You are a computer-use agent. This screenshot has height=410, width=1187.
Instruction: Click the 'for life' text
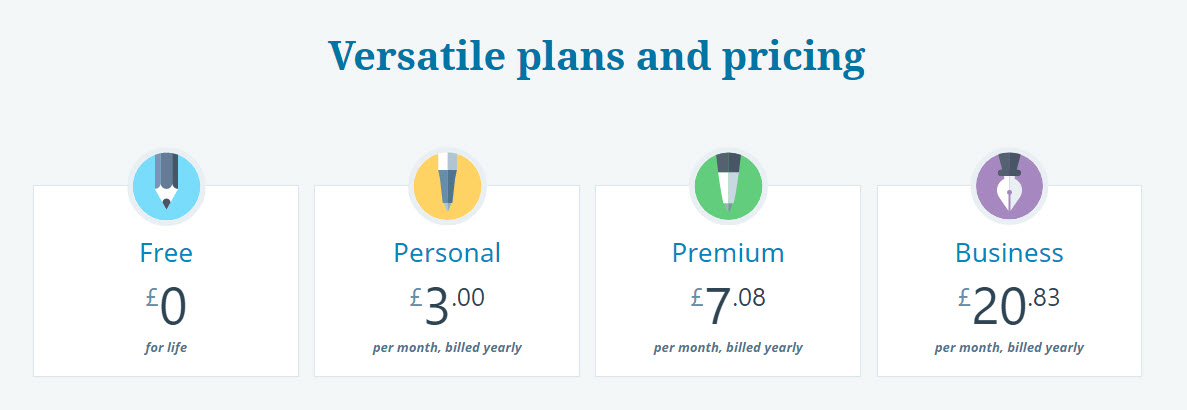tap(166, 348)
